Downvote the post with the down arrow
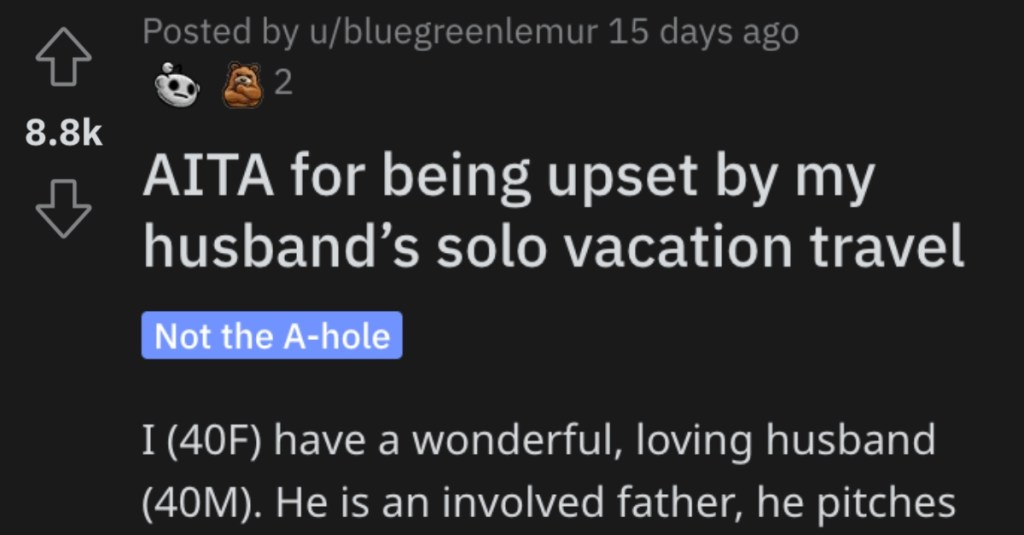Image resolution: width=1024 pixels, height=535 pixels. pos(63,208)
